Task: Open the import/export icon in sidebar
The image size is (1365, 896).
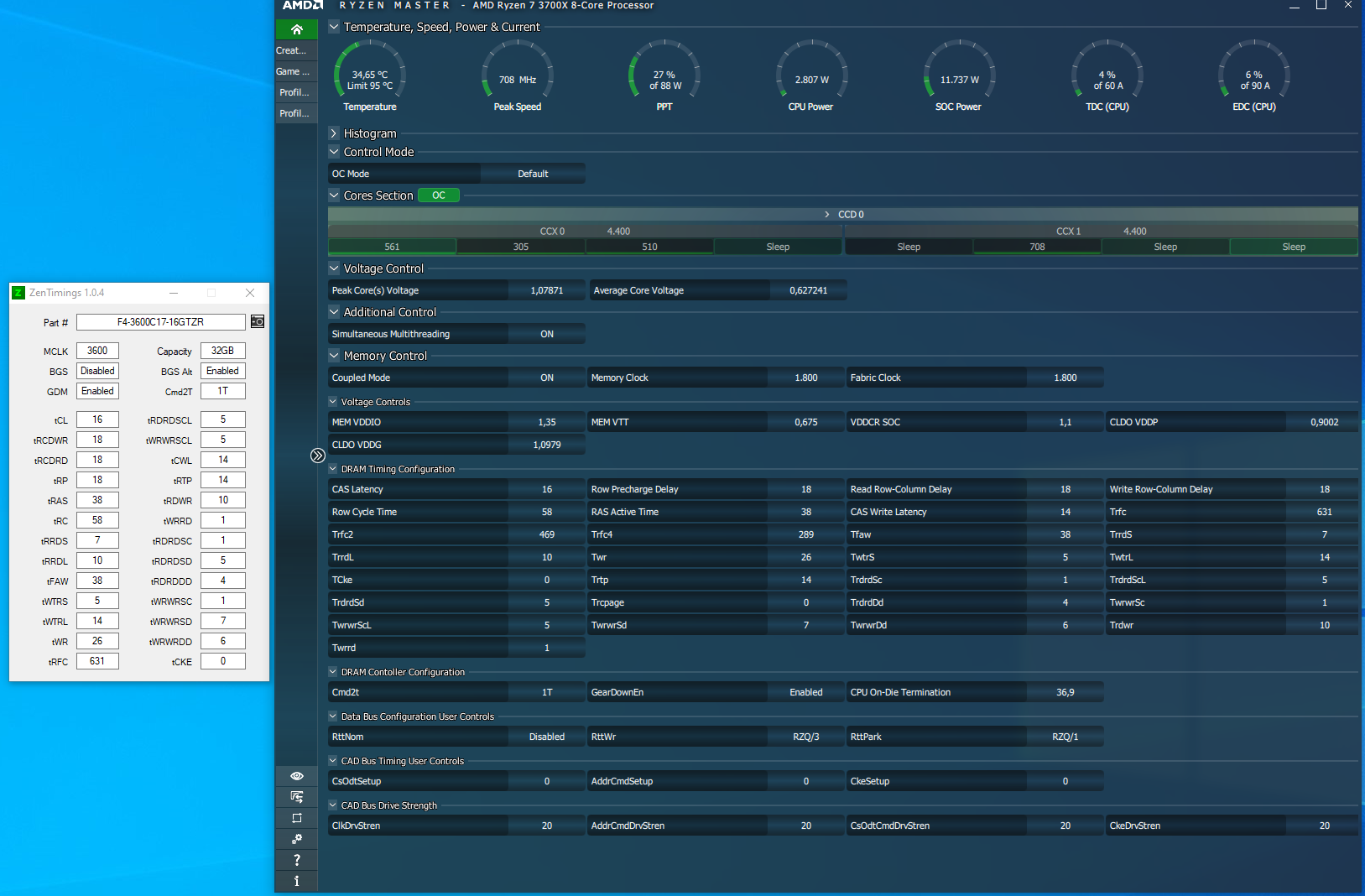Action: (x=296, y=797)
